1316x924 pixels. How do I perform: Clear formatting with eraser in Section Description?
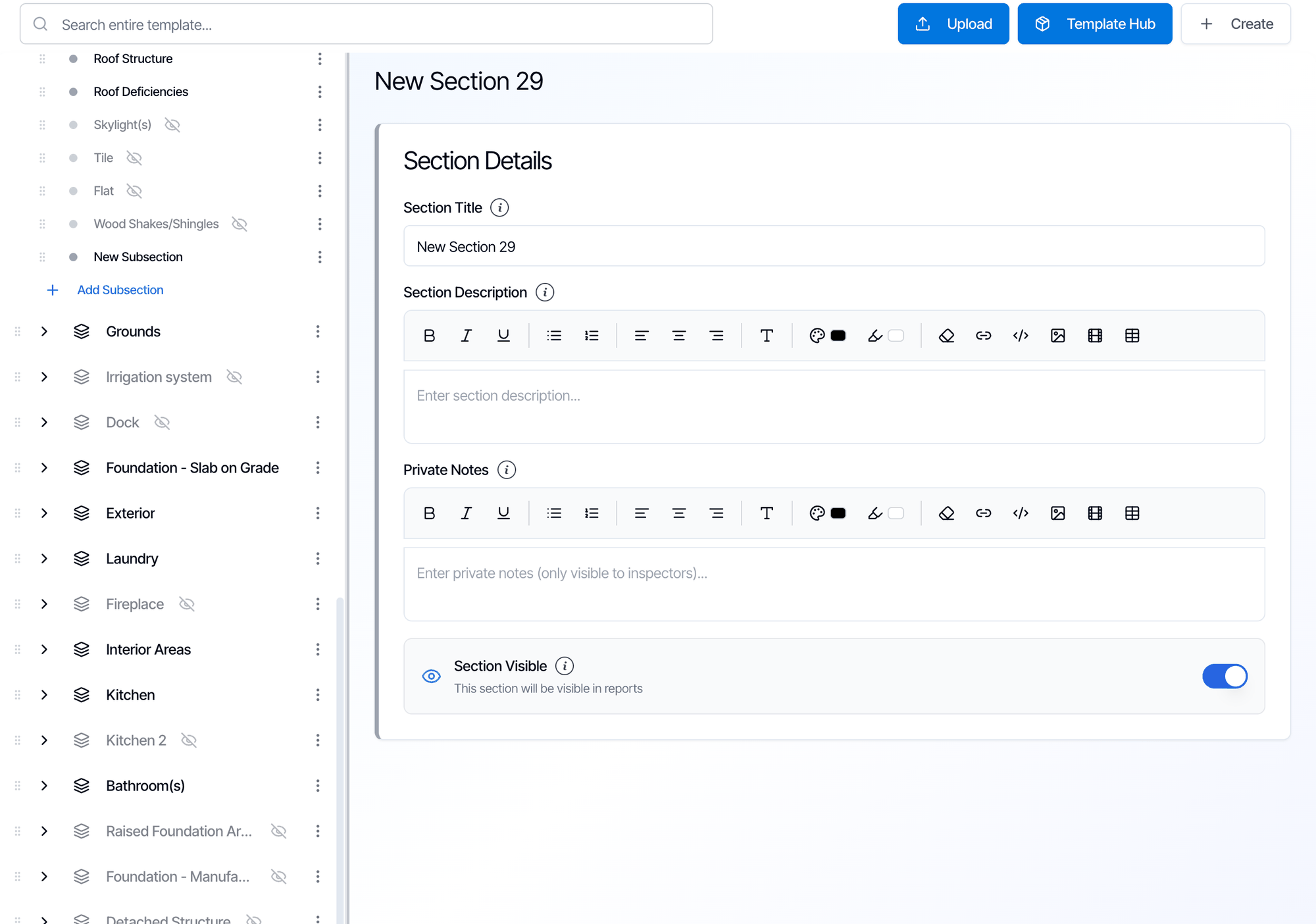coord(946,336)
